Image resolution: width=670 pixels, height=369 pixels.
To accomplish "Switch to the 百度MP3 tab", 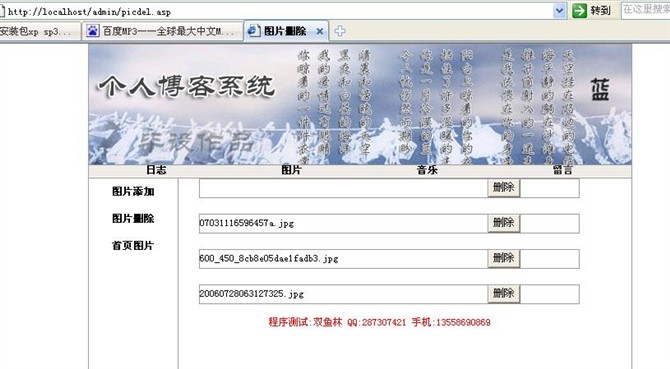I will (163, 32).
